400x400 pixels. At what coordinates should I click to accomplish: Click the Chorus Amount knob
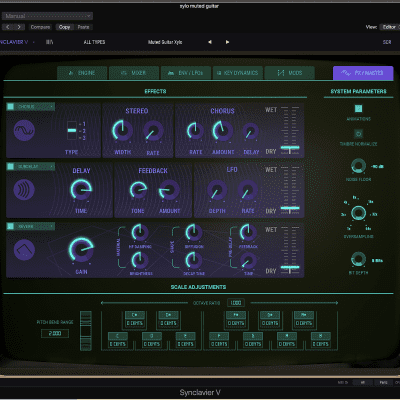pyautogui.click(x=223, y=130)
